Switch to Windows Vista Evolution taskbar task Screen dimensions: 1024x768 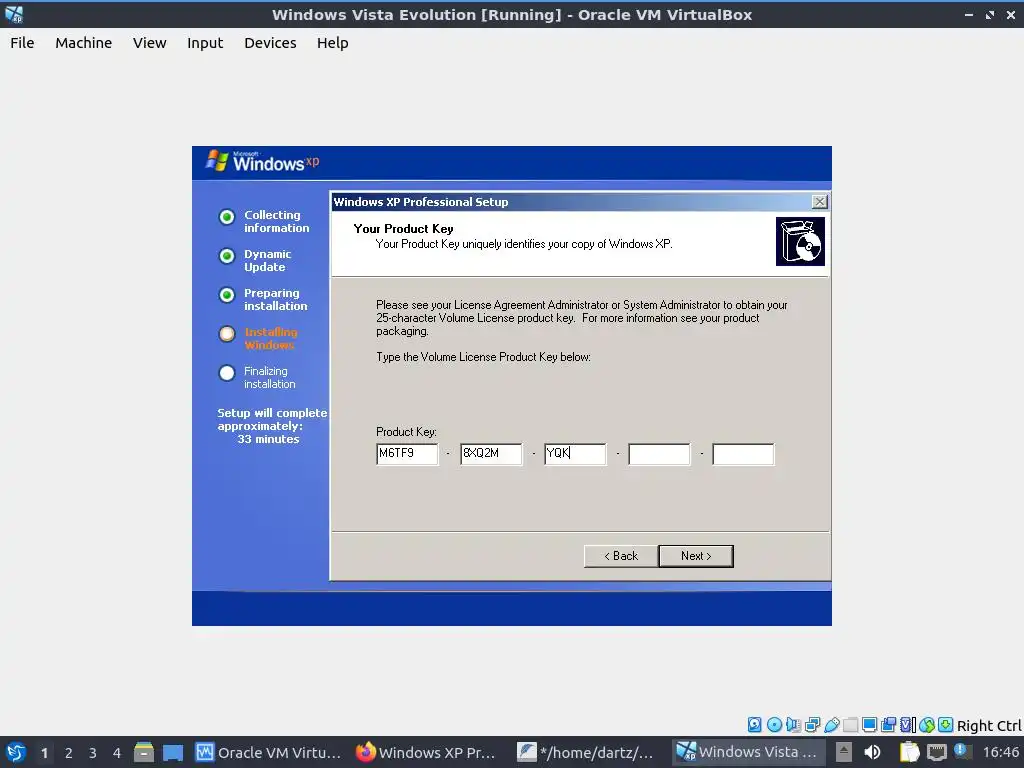747,752
